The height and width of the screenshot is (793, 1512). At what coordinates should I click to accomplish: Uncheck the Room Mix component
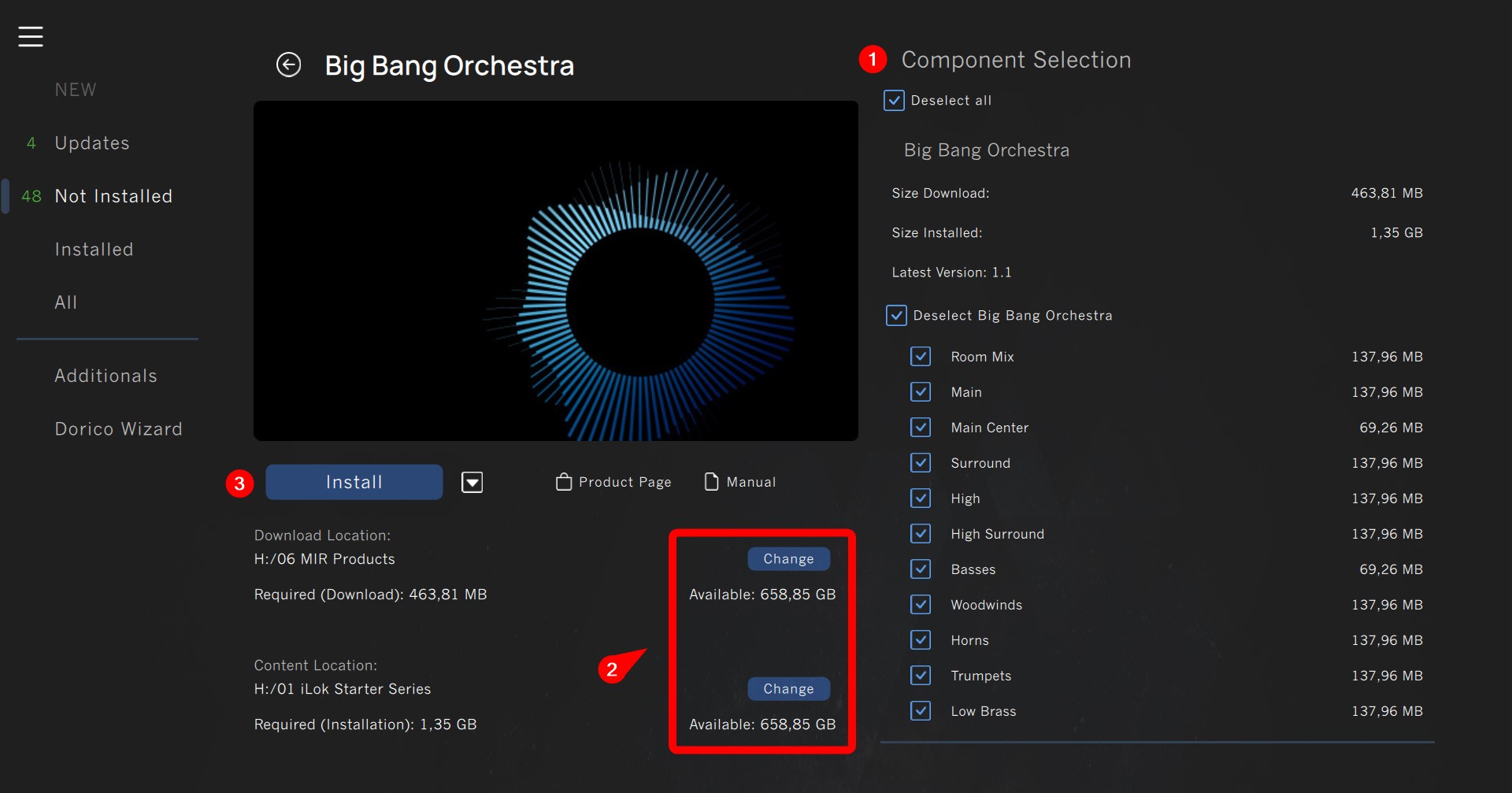coord(921,357)
